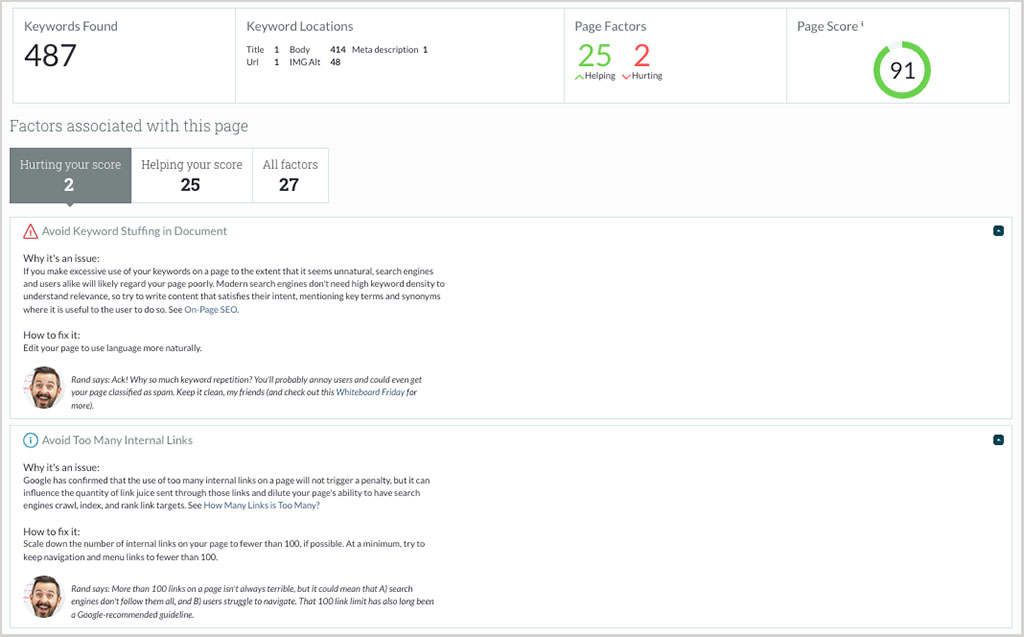Click the Meta description keyword count

[x=390, y=50]
